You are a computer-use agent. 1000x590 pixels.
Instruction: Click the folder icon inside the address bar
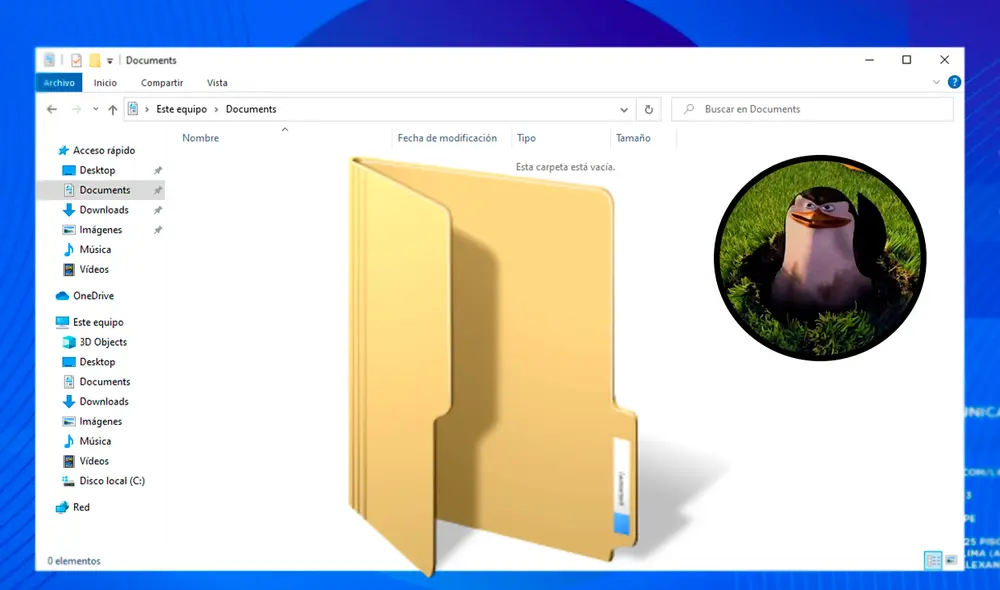point(133,109)
